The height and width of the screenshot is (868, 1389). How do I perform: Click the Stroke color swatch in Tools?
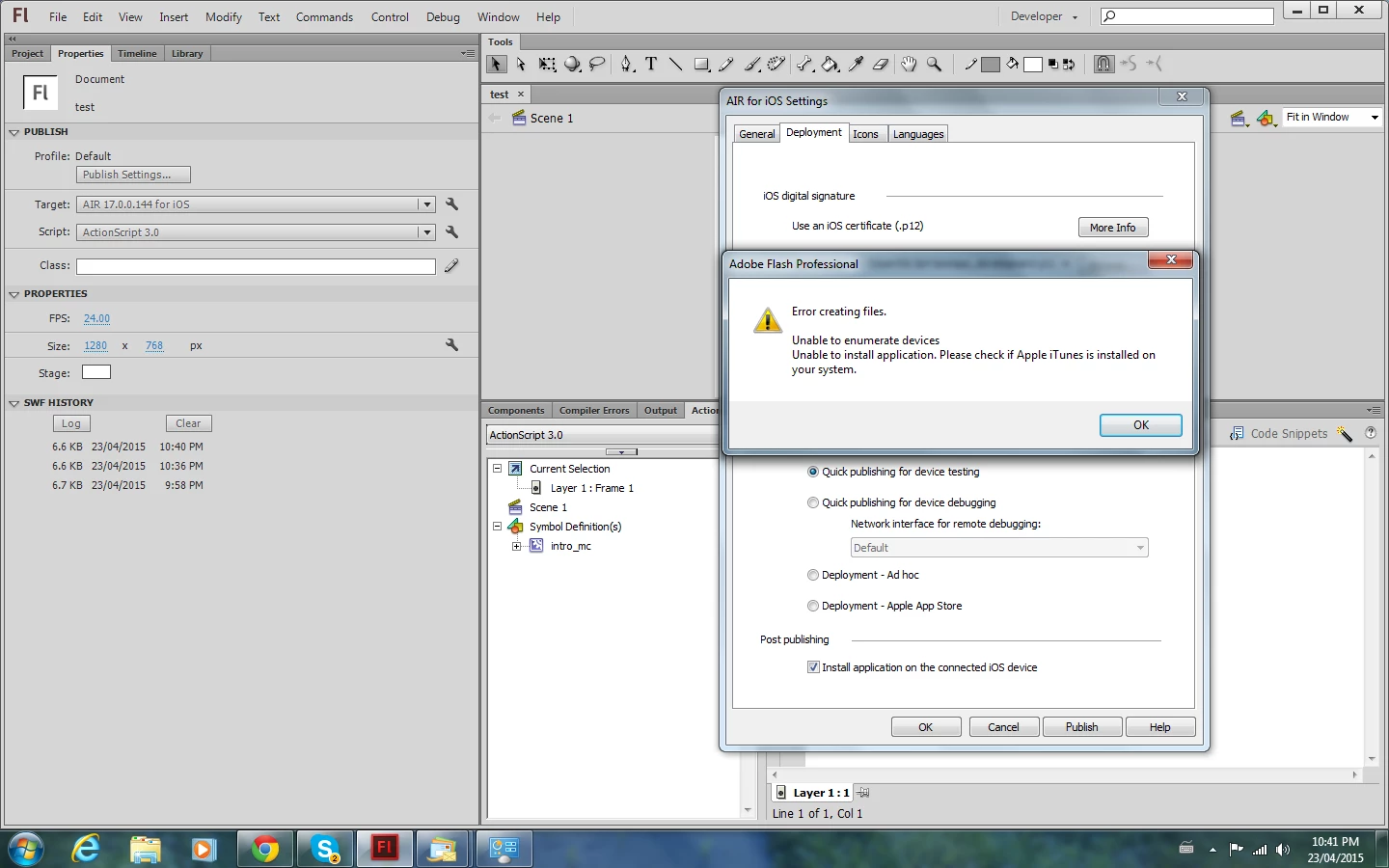coord(991,65)
